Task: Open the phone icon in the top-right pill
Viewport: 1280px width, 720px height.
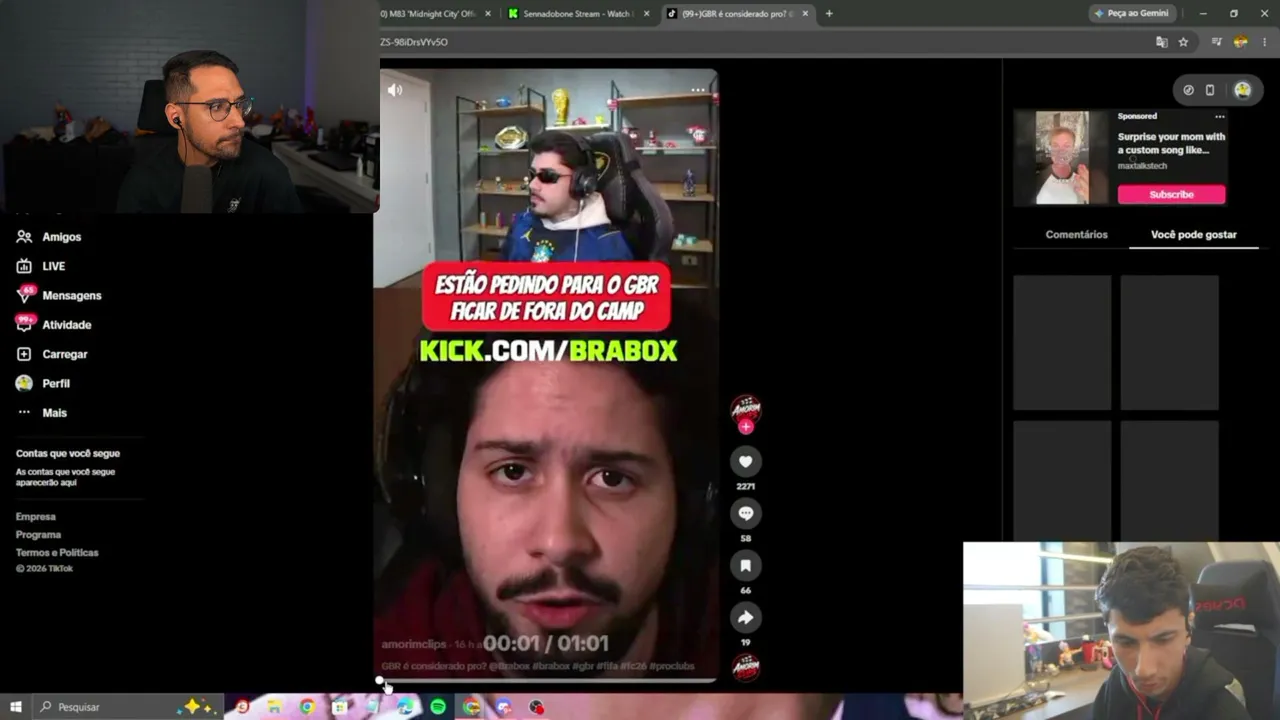Action: pos(1210,90)
